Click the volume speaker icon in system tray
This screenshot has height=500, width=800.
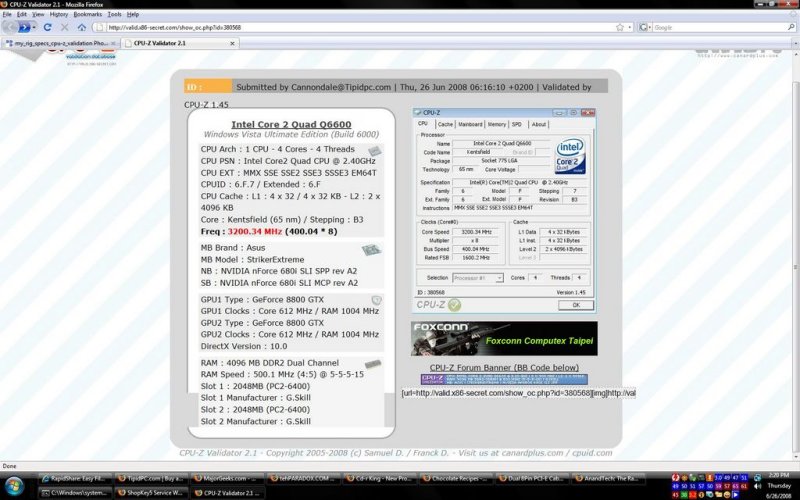758,486
